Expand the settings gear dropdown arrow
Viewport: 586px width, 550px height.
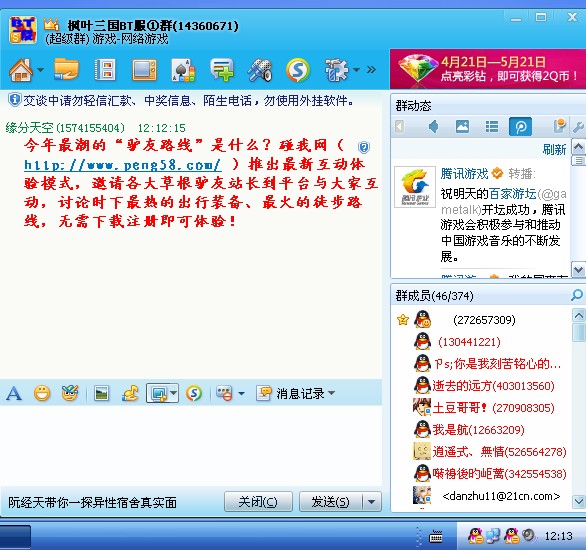point(356,70)
